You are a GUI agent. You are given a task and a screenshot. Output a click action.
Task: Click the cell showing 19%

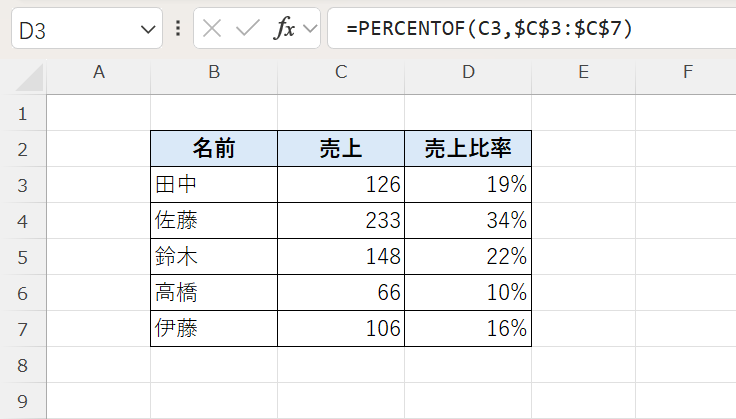[x=468, y=184]
